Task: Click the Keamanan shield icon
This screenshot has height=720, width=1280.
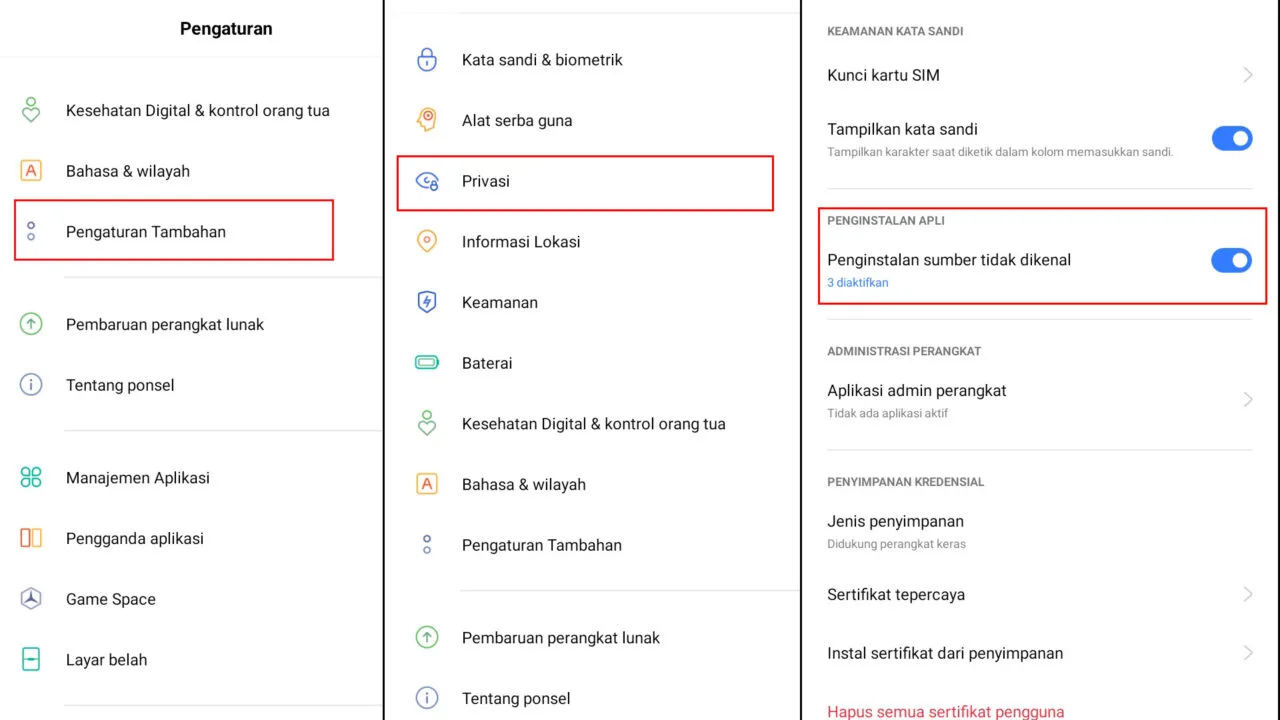Action: point(427,302)
